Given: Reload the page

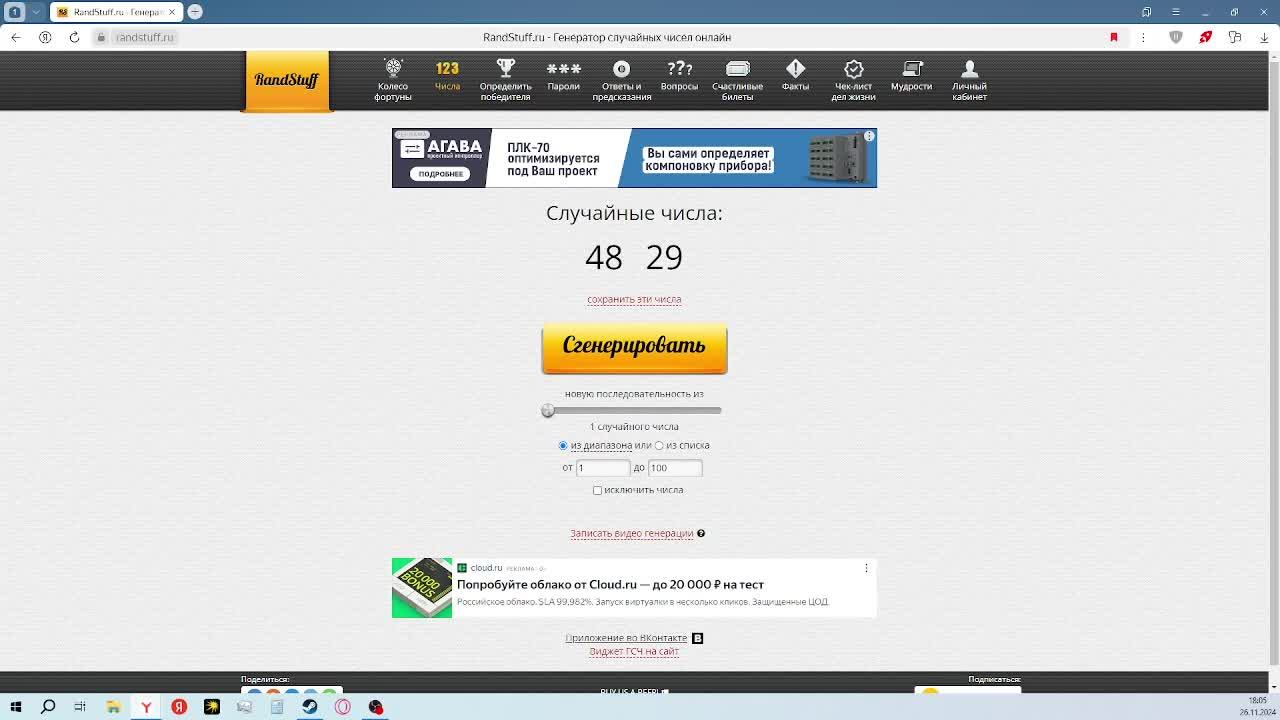Looking at the screenshot, I should click(74, 37).
